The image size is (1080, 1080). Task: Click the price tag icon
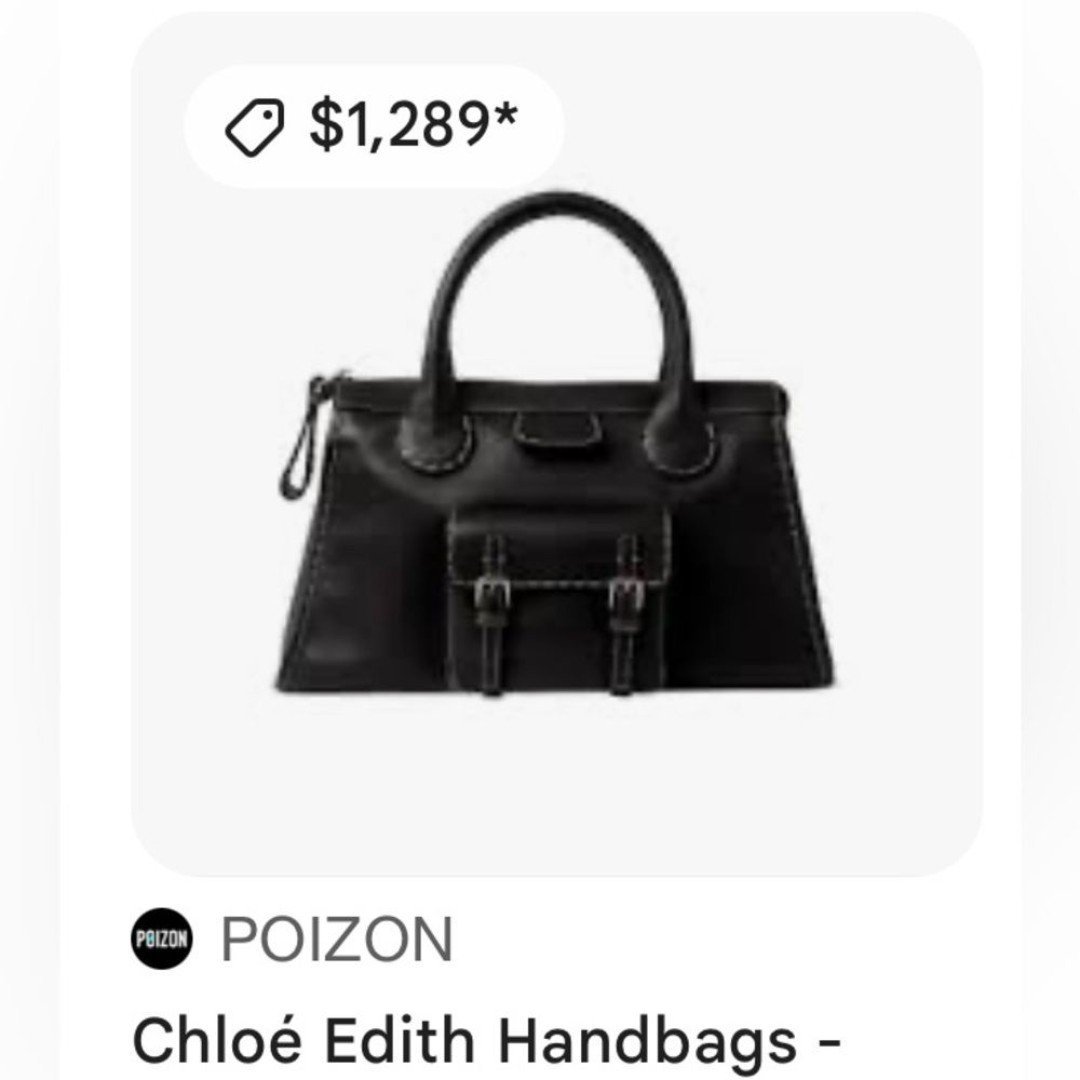click(x=254, y=127)
